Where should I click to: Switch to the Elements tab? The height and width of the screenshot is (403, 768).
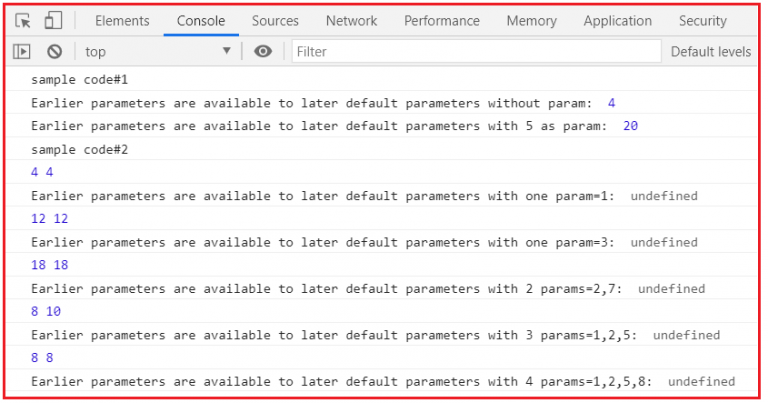pos(122,21)
